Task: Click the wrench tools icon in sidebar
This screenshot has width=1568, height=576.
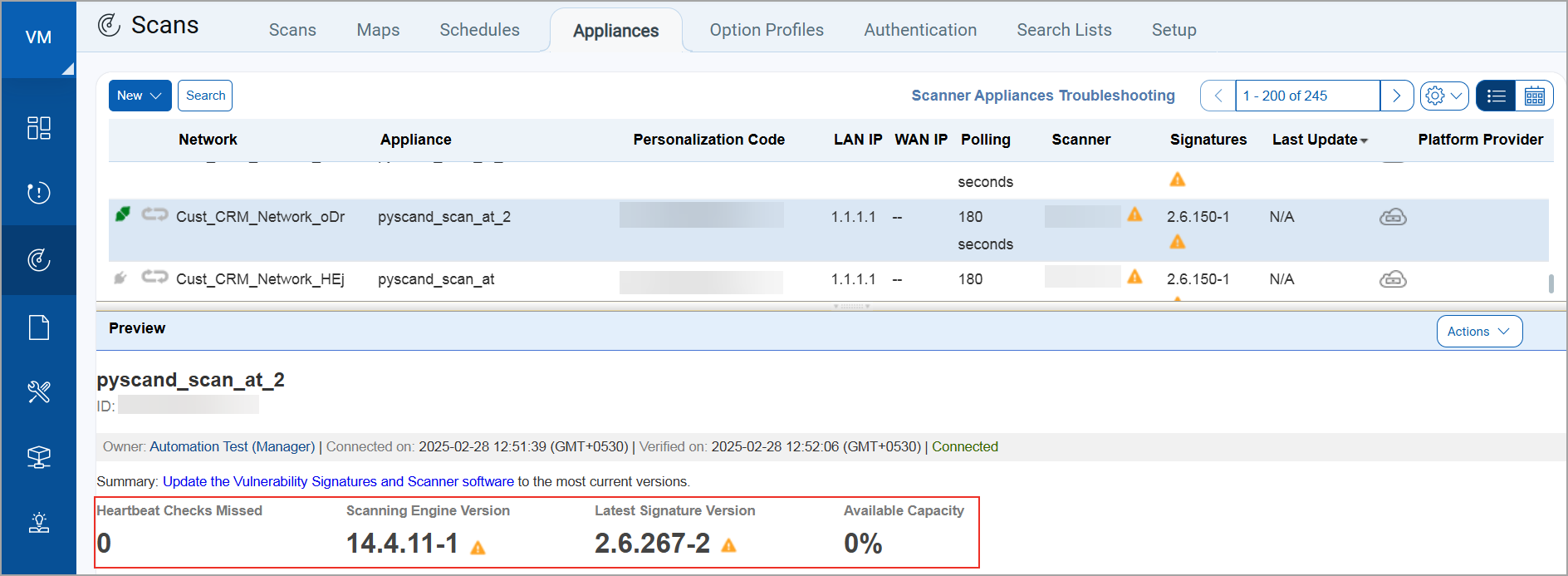Action: pyautogui.click(x=39, y=391)
